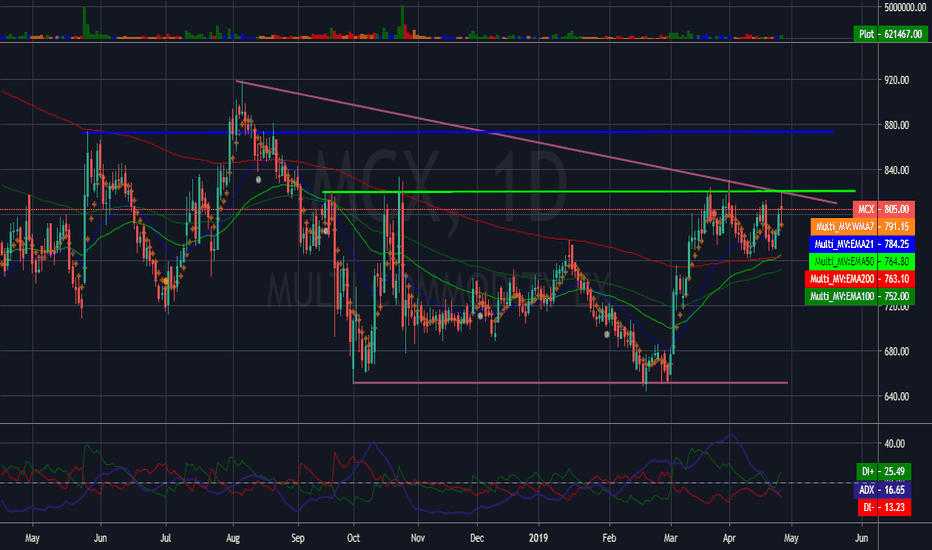Click the DI+ 25.49 indicator label
Image resolution: width=932 pixels, height=550 pixels.
883,472
